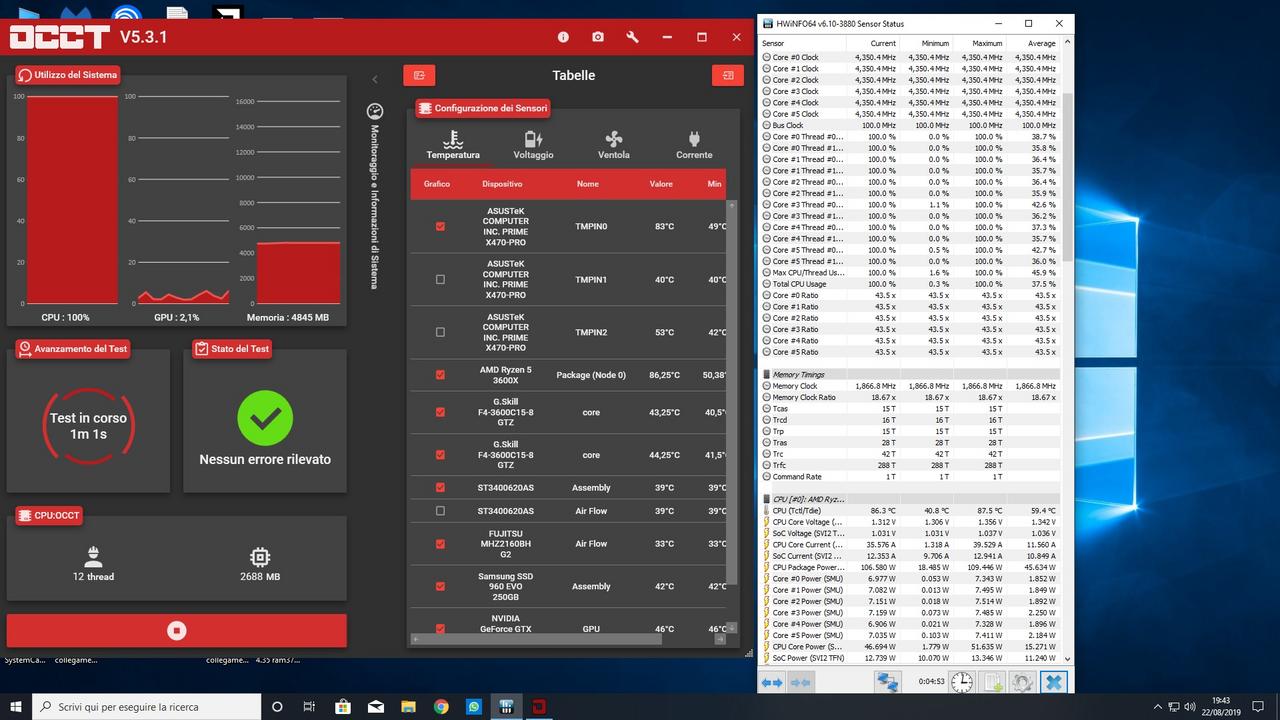Select Memory Clock row in HWiNFO
Image resolution: width=1280 pixels, height=720 pixels.
click(910, 386)
